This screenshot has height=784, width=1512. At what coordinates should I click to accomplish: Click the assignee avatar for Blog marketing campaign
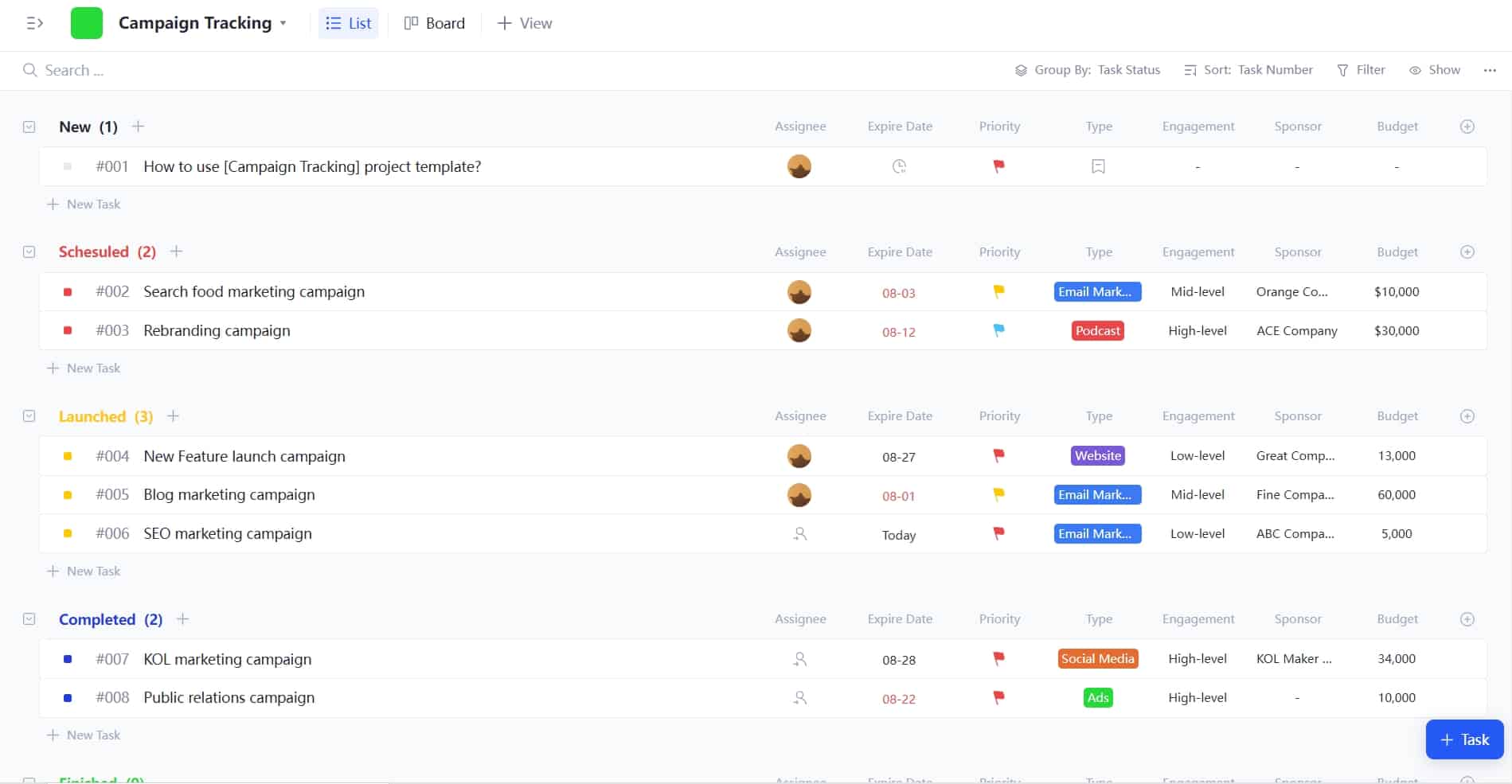(x=799, y=494)
